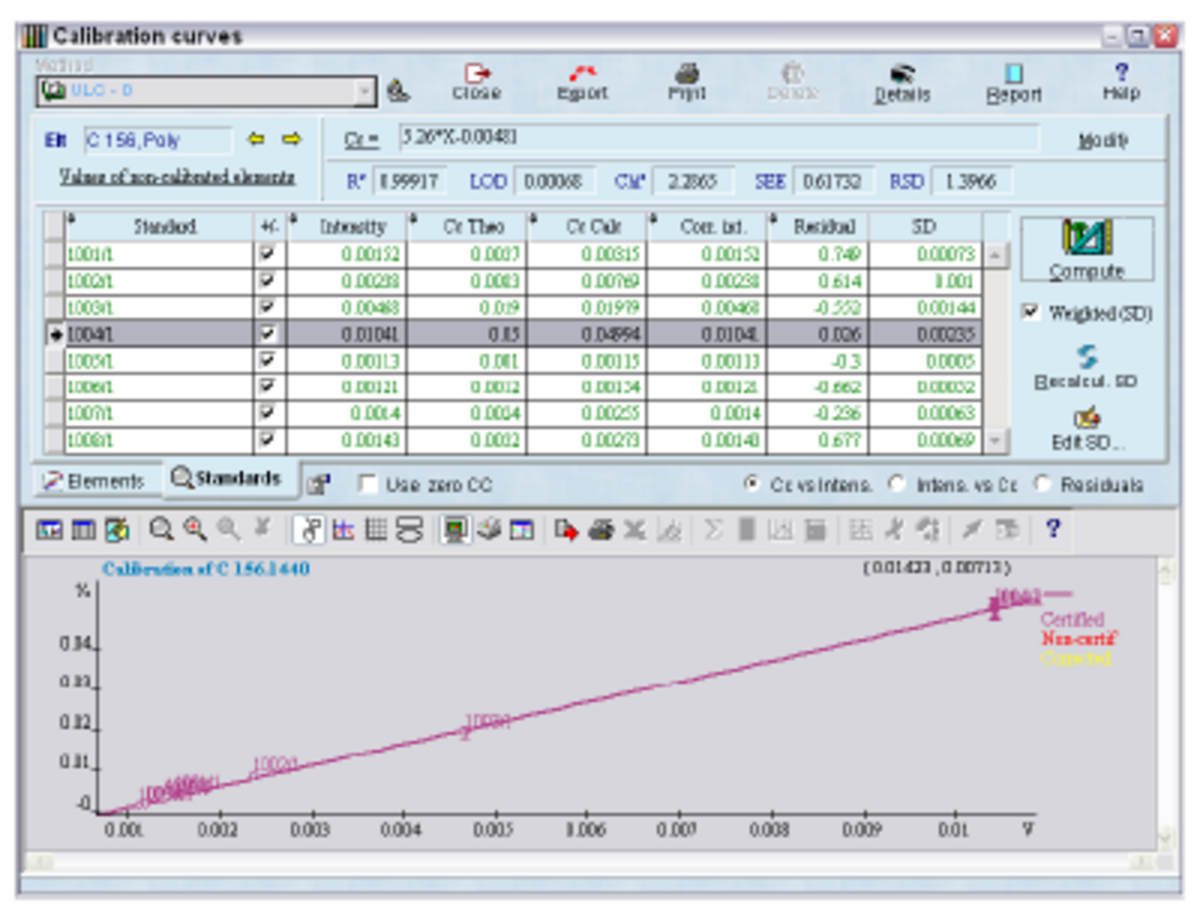Select the Intens. vs Cc radio button
Screen dimensions: 1200x912
tap(897, 484)
